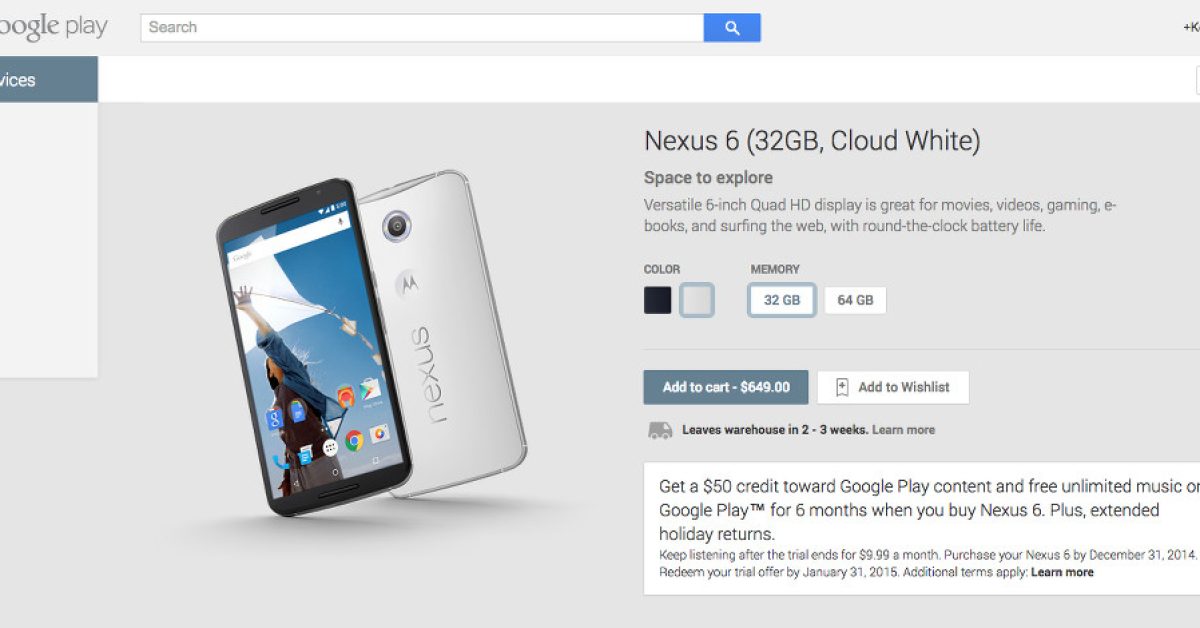Screen dimensions: 1200x628
Task: Choose the dark blue color swatch
Action: (x=658, y=300)
